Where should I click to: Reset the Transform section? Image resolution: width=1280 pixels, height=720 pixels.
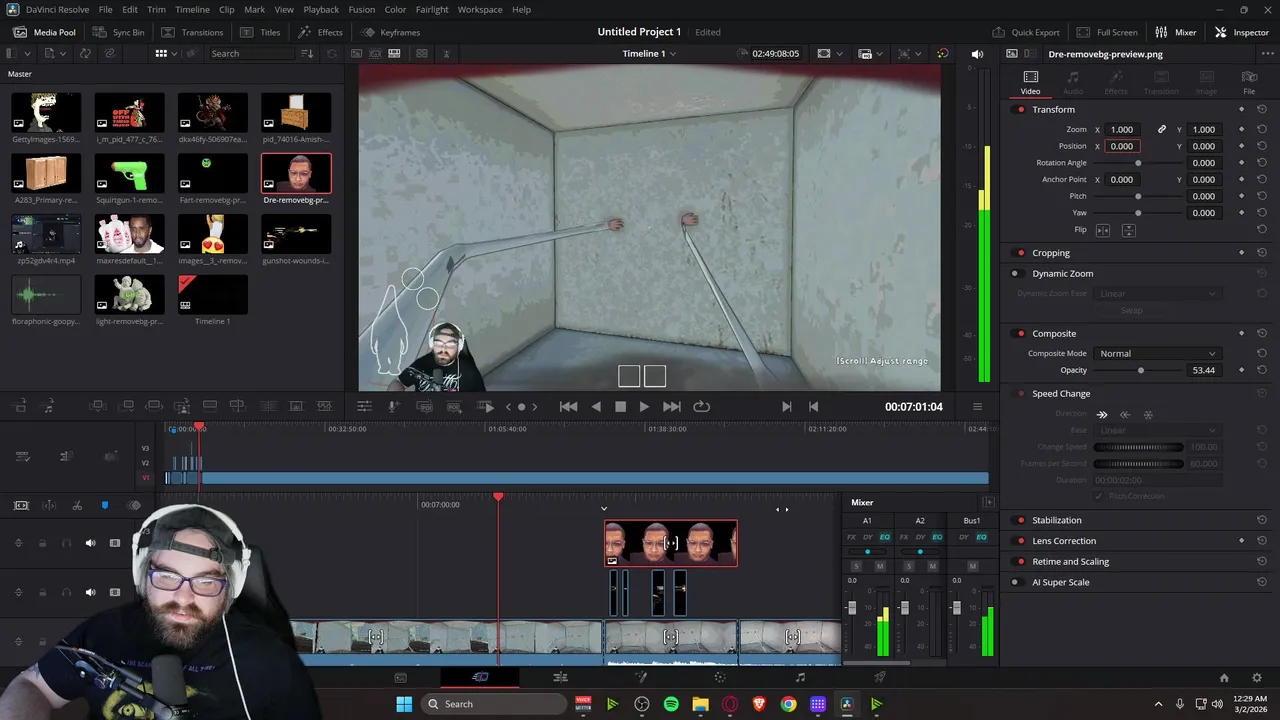coord(1262,109)
